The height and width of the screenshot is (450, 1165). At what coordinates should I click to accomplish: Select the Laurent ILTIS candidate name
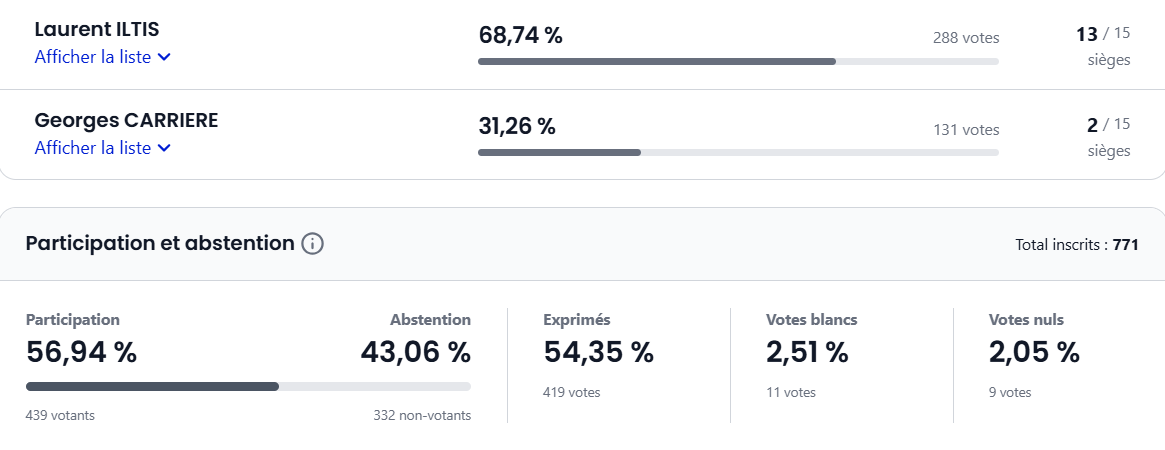[97, 30]
